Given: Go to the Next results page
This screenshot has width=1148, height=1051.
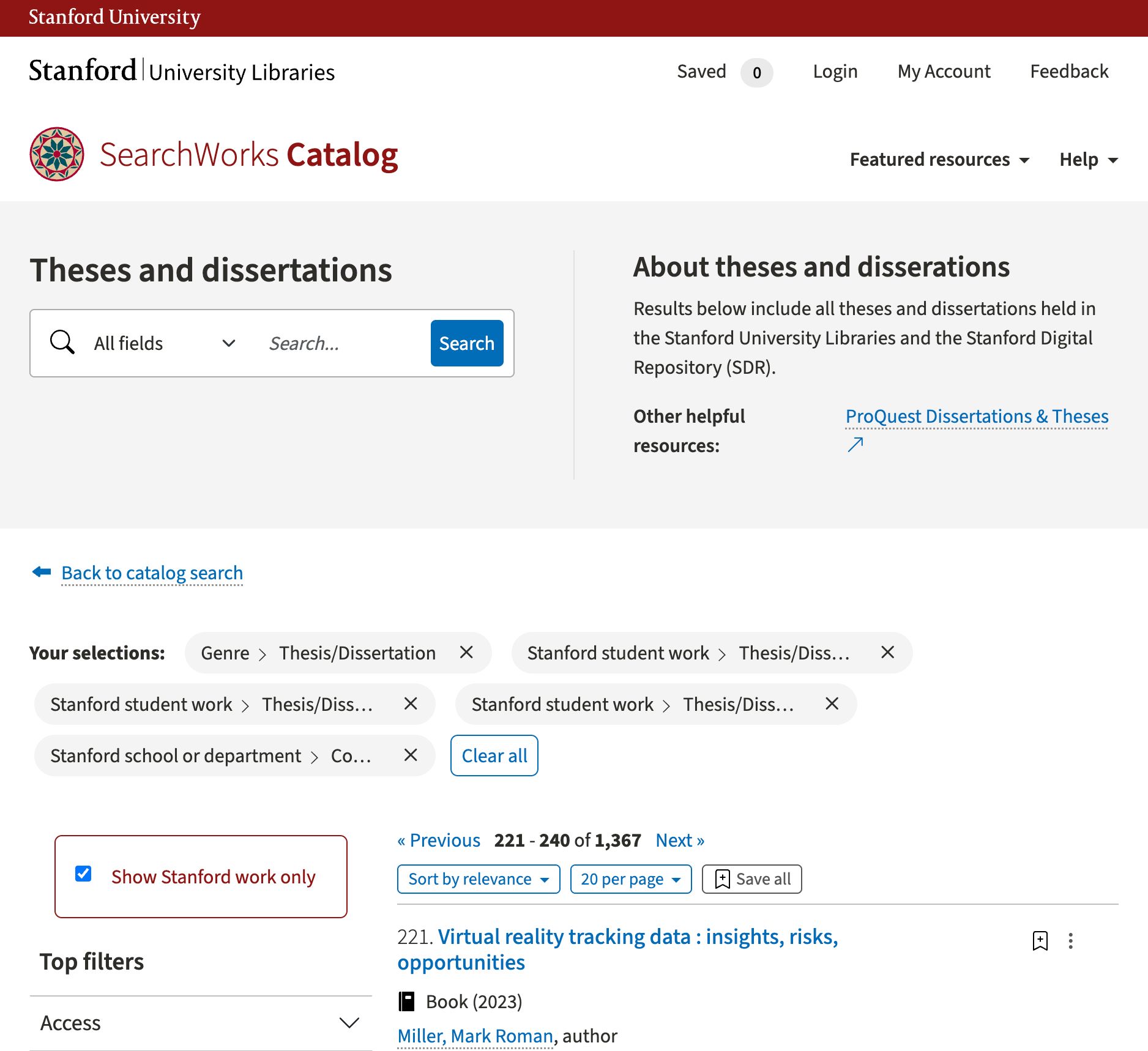Looking at the screenshot, I should [x=680, y=840].
